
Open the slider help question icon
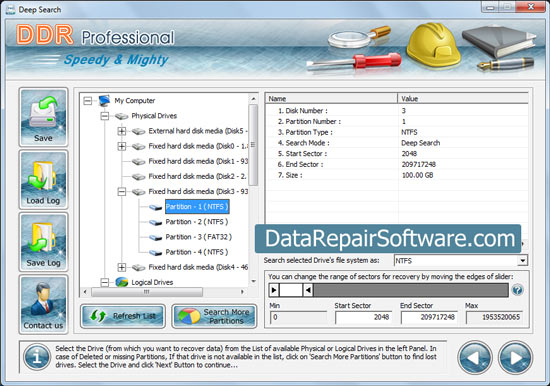[517, 290]
